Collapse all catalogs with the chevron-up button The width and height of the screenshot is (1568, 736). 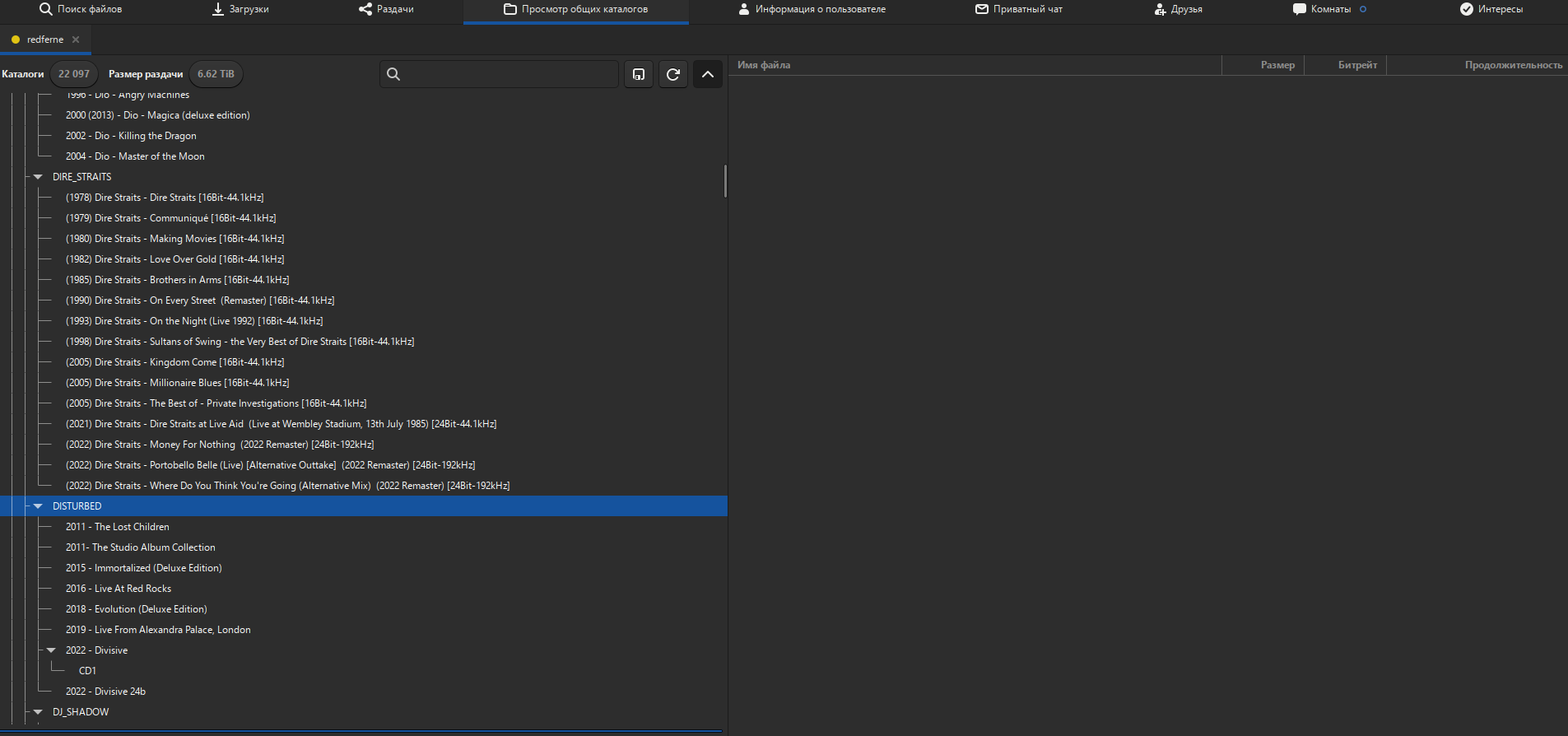click(x=708, y=74)
